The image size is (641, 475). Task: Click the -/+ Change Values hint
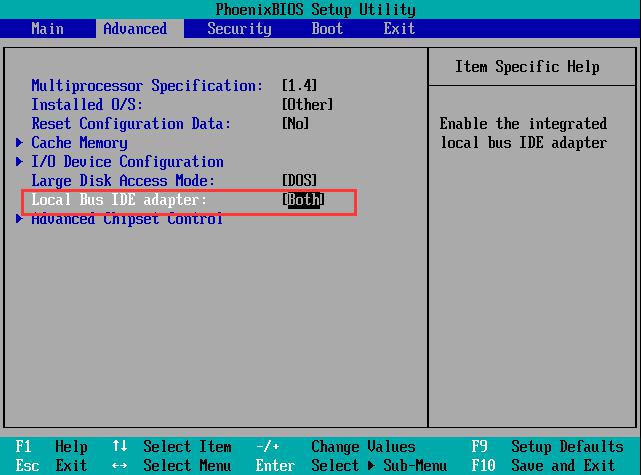click(x=336, y=447)
